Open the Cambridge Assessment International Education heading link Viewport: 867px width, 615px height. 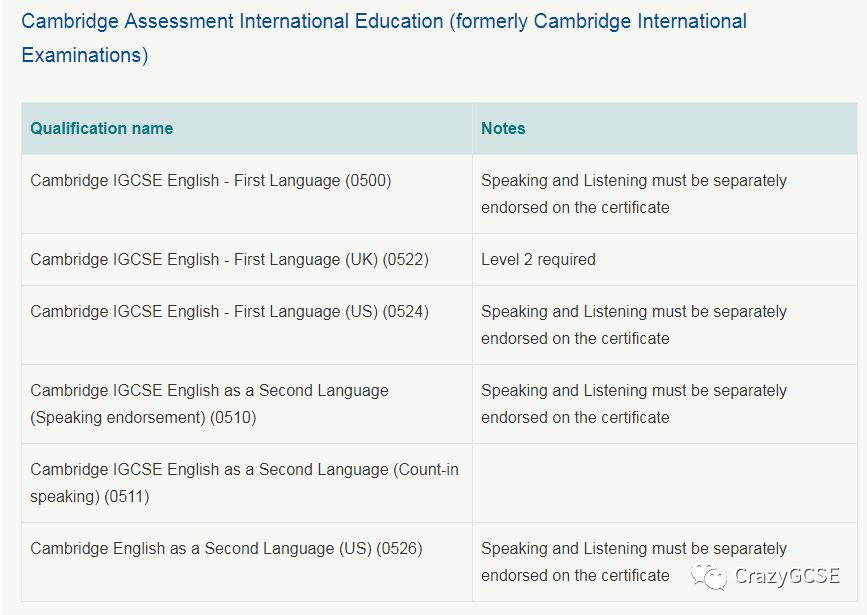(x=384, y=38)
